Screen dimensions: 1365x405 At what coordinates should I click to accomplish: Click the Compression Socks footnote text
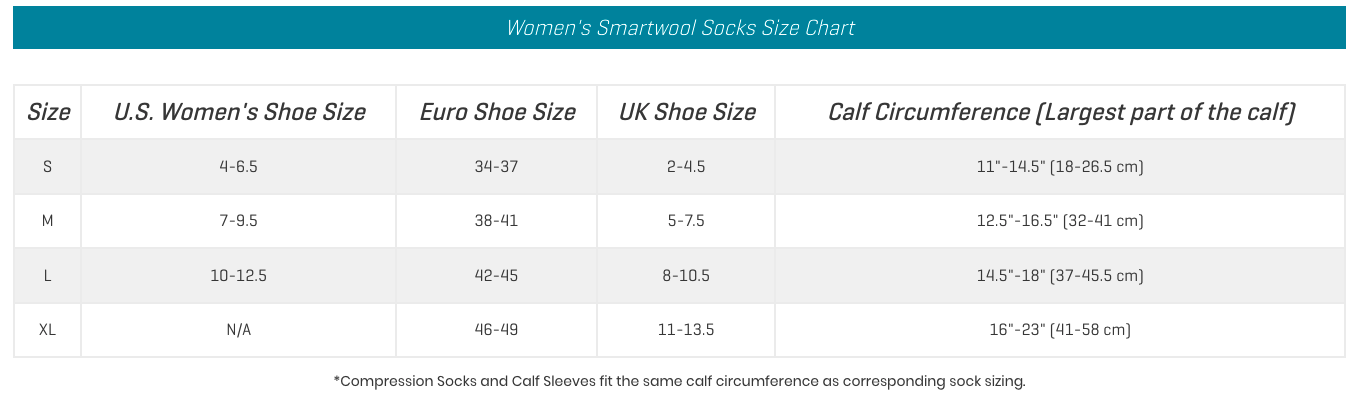coord(680,381)
